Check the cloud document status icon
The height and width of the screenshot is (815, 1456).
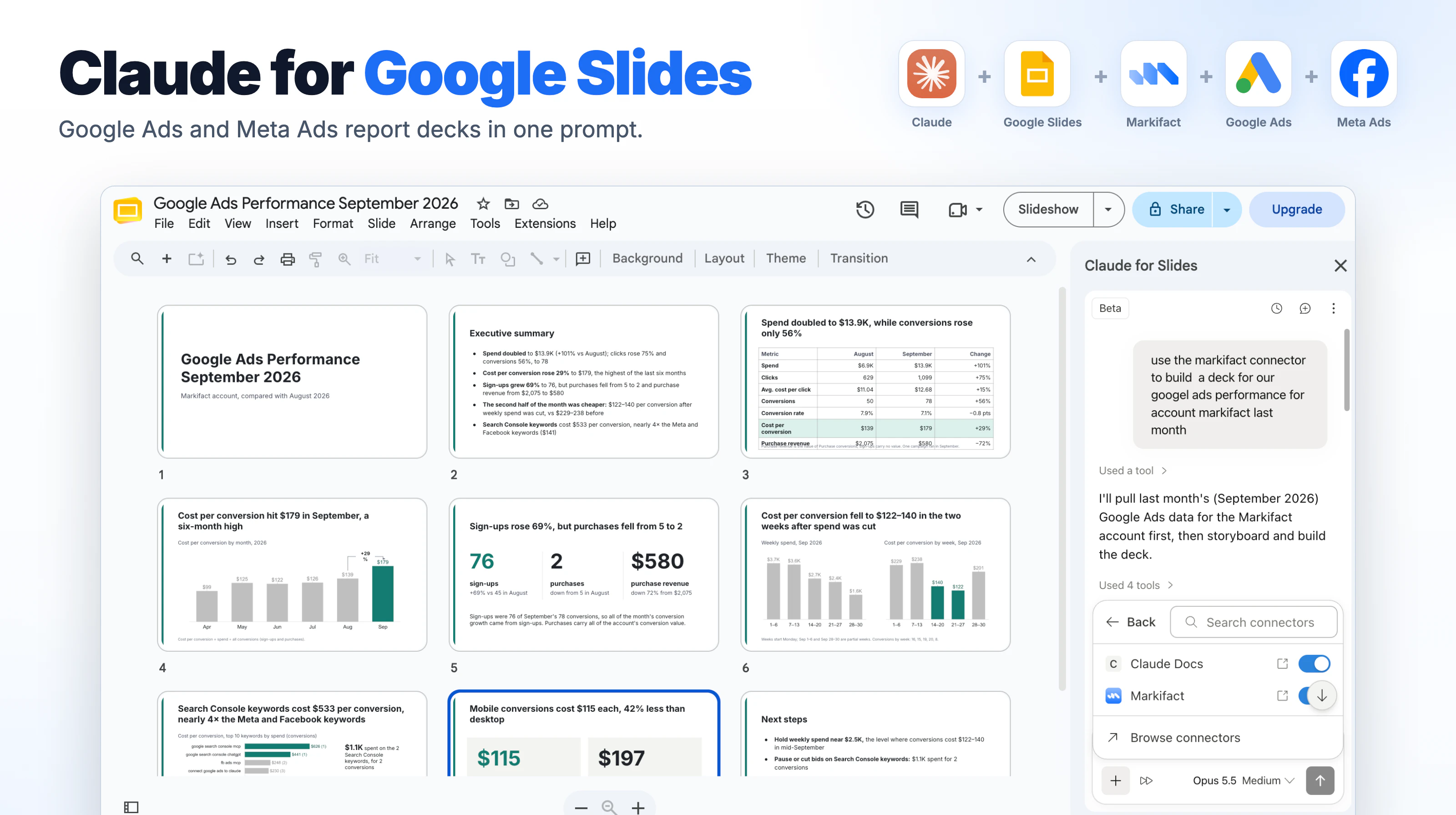point(541,203)
